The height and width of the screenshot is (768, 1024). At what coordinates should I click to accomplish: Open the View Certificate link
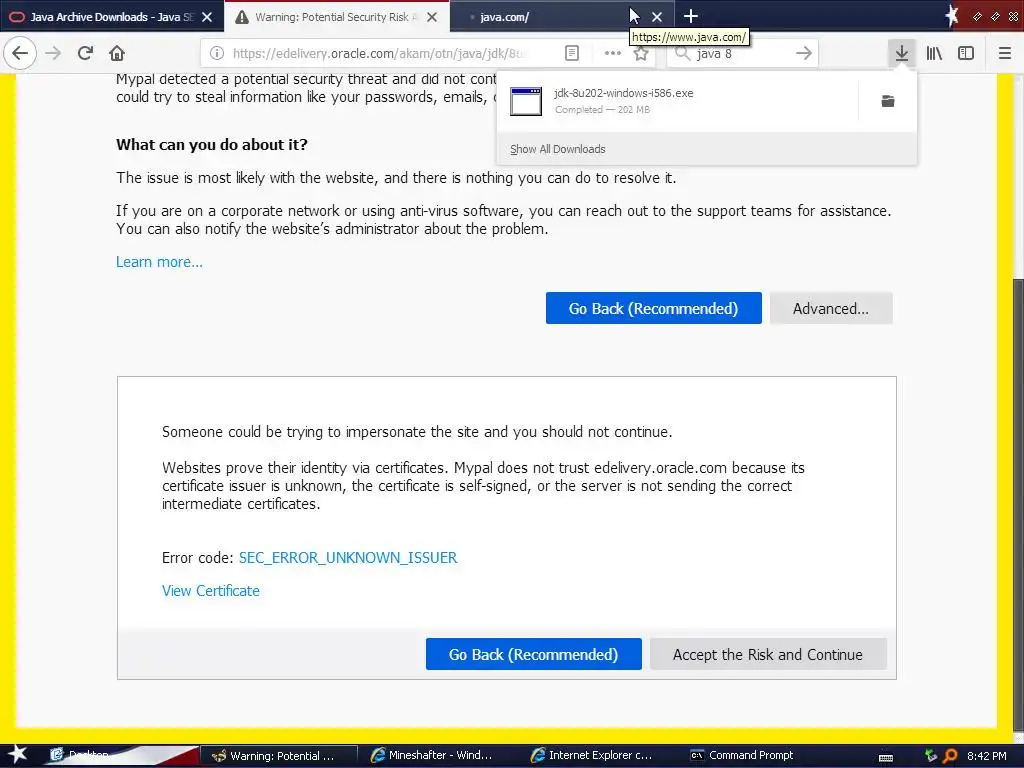210,591
